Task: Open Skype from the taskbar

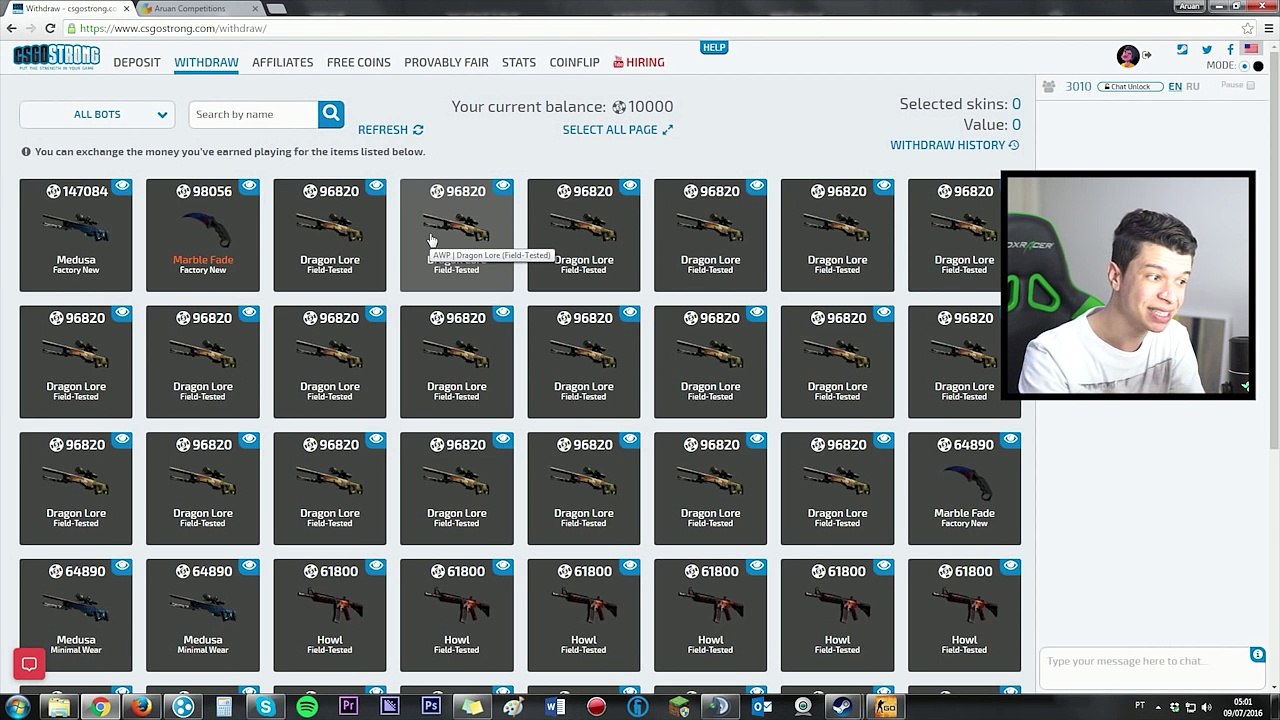Action: 265,707
